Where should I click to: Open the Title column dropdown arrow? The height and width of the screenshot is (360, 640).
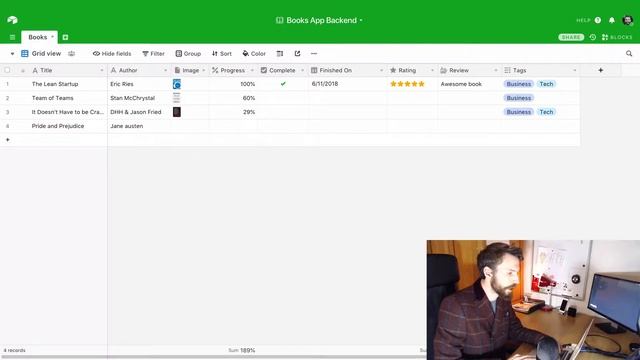102,70
